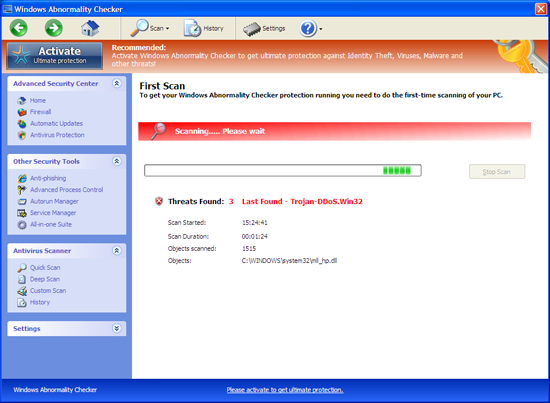Click the Custom Scan icon
Viewport: 550px width, 403px height.
(x=22, y=291)
